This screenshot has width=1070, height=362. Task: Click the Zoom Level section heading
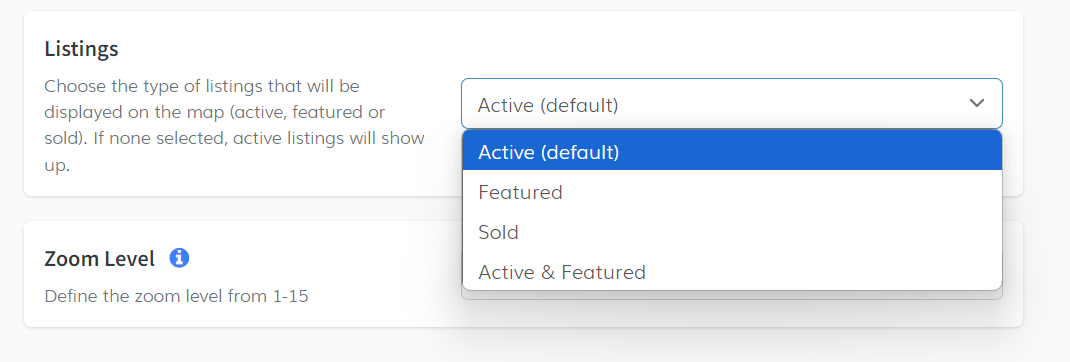tap(100, 259)
